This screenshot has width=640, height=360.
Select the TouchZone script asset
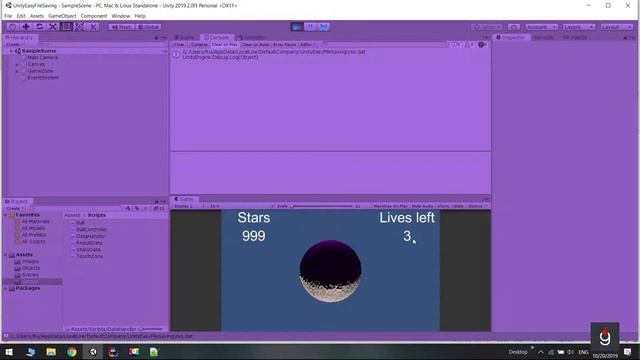pyautogui.click(x=89, y=256)
